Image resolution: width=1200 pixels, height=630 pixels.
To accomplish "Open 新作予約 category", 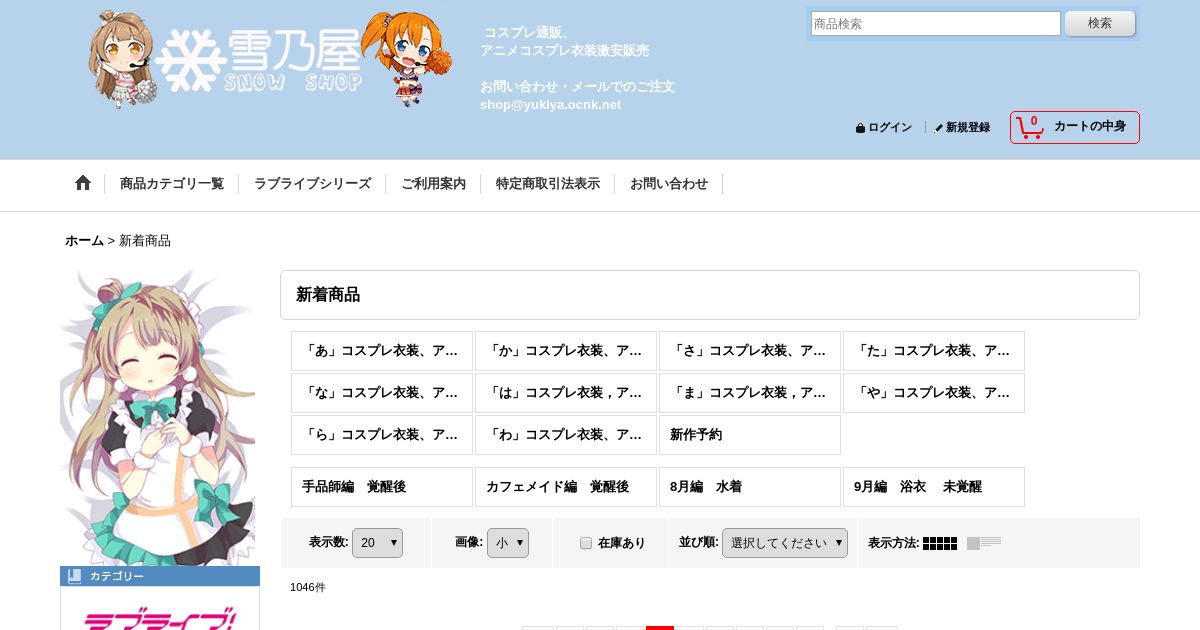I will [750, 435].
